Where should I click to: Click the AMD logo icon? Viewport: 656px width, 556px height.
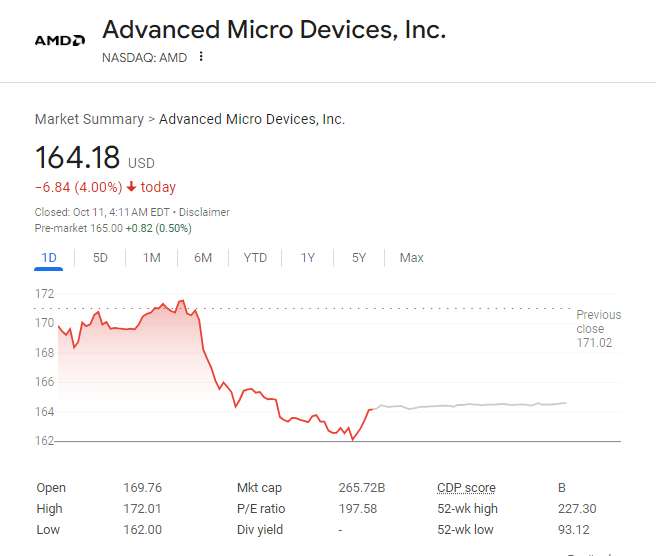click(x=59, y=40)
